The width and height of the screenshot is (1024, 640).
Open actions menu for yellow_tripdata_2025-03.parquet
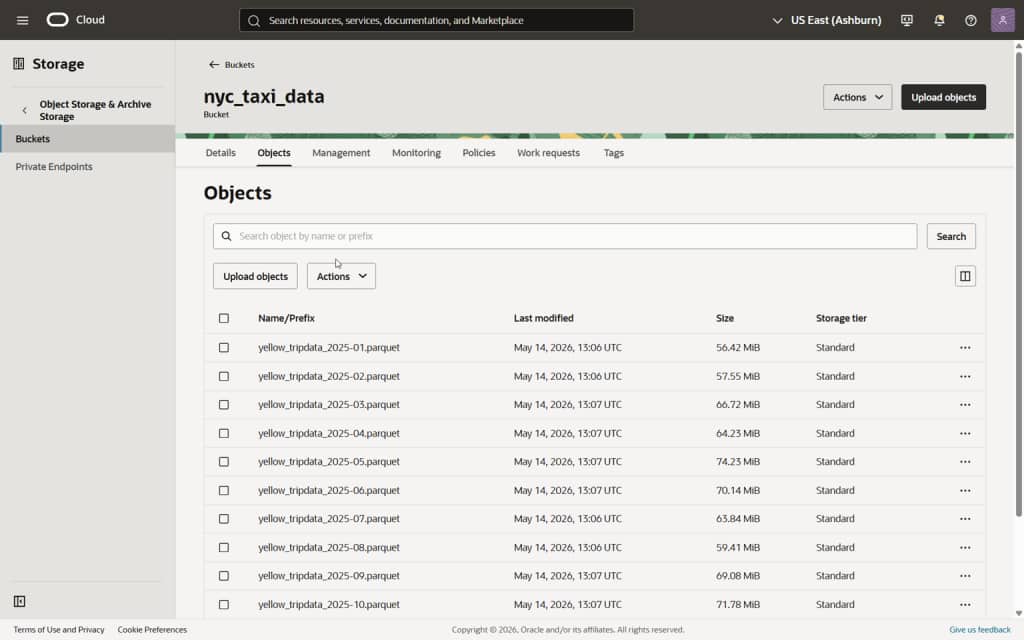pos(965,405)
